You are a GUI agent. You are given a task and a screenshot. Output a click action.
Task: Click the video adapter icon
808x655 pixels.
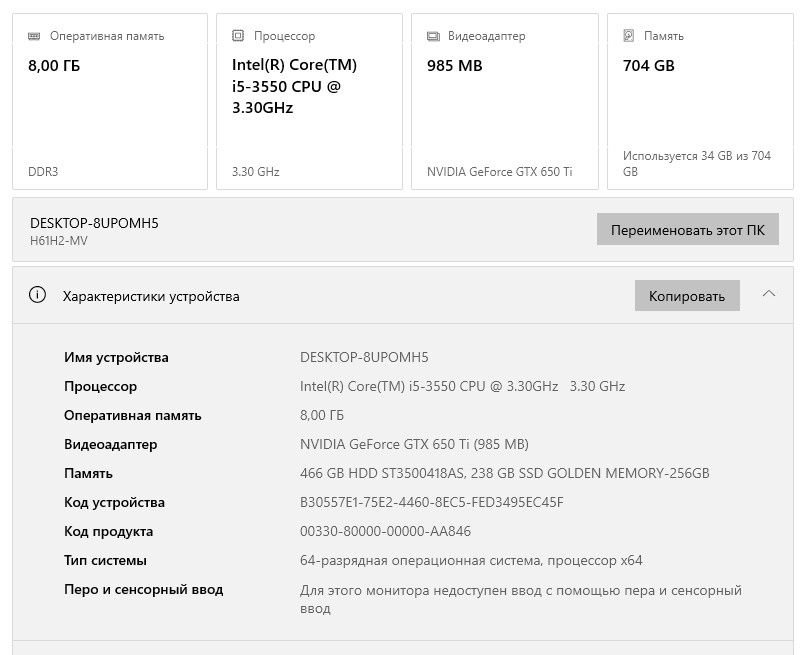pos(433,36)
